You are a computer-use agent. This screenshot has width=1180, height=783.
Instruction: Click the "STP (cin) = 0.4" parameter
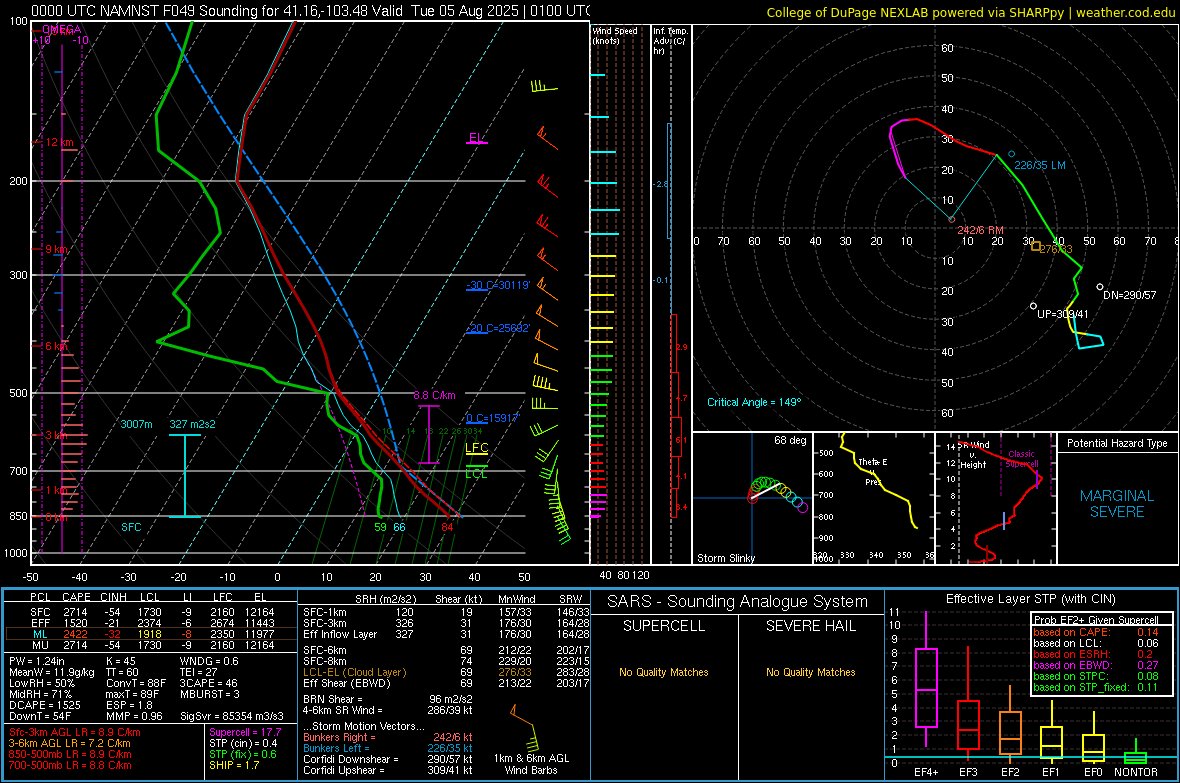(x=243, y=743)
